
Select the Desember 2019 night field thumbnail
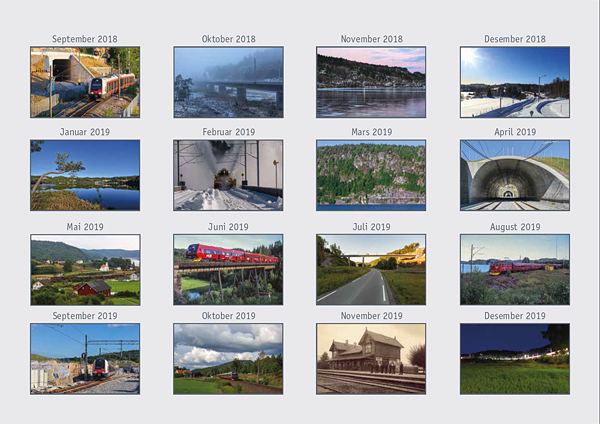(x=515, y=359)
